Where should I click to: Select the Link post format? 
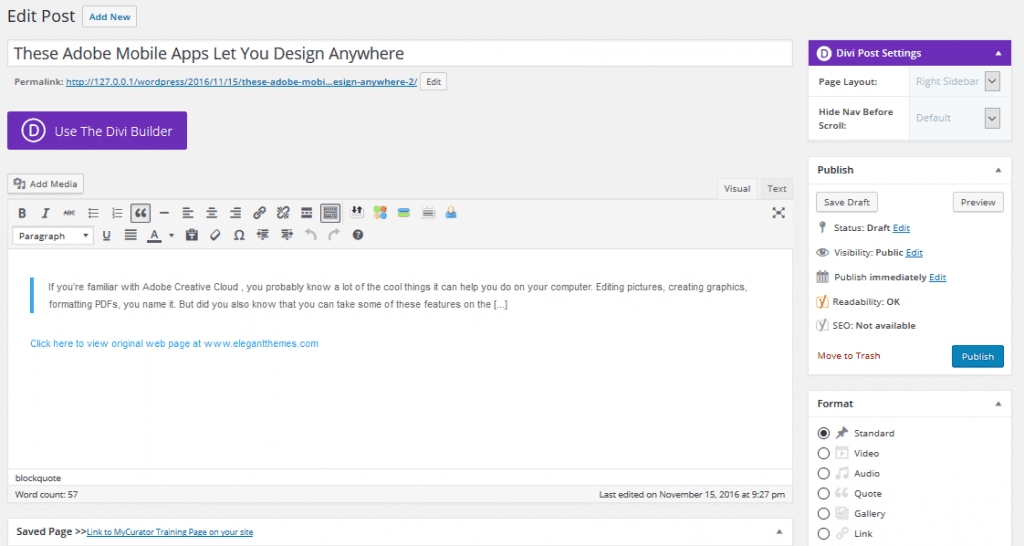[x=824, y=534]
